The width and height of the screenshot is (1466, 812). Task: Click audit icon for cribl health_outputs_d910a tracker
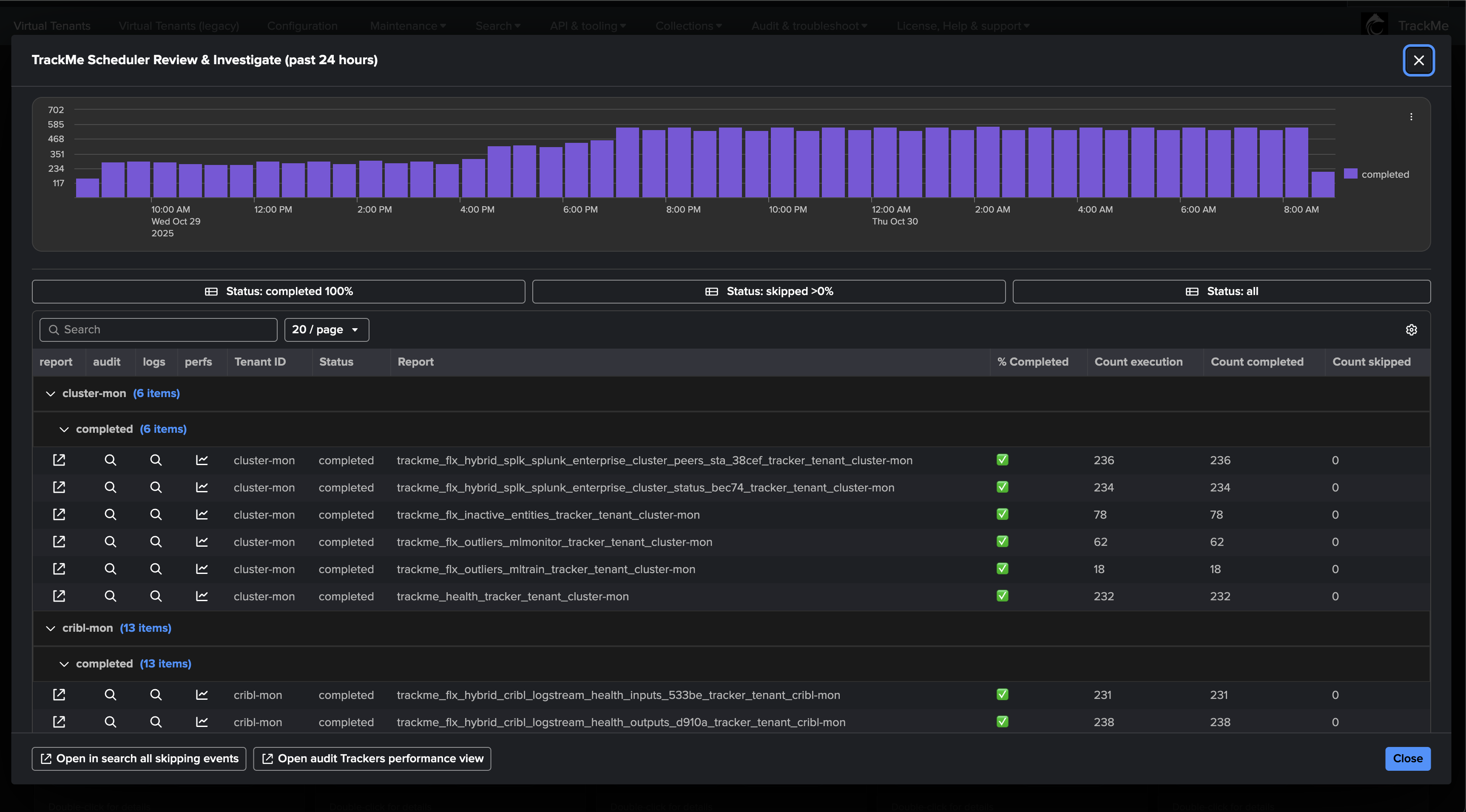111,721
